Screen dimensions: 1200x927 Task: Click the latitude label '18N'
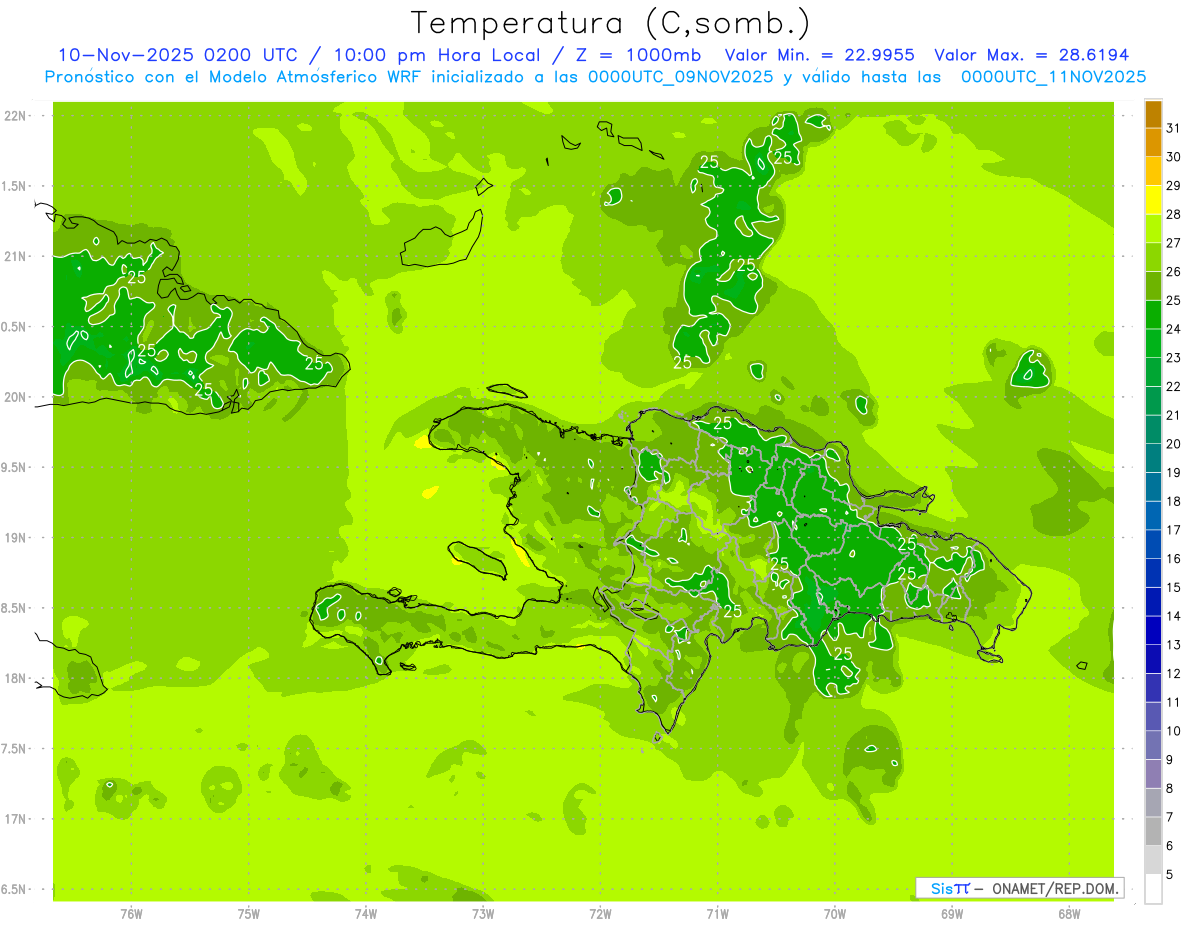17,678
